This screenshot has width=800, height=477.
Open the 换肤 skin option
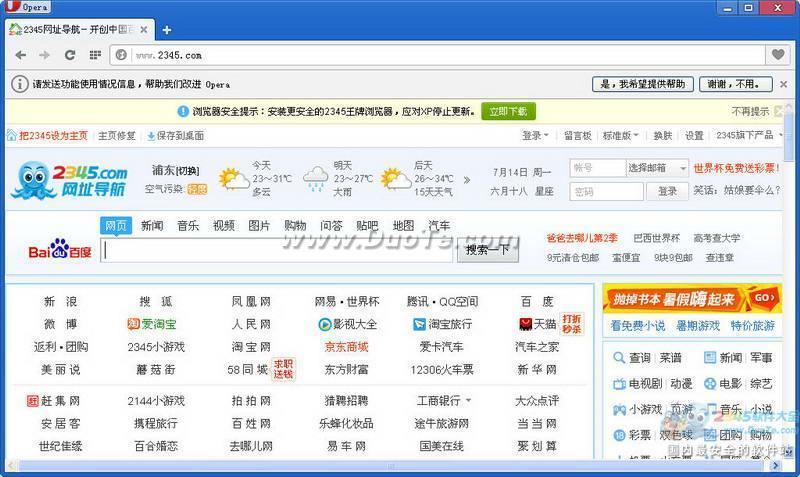point(663,135)
